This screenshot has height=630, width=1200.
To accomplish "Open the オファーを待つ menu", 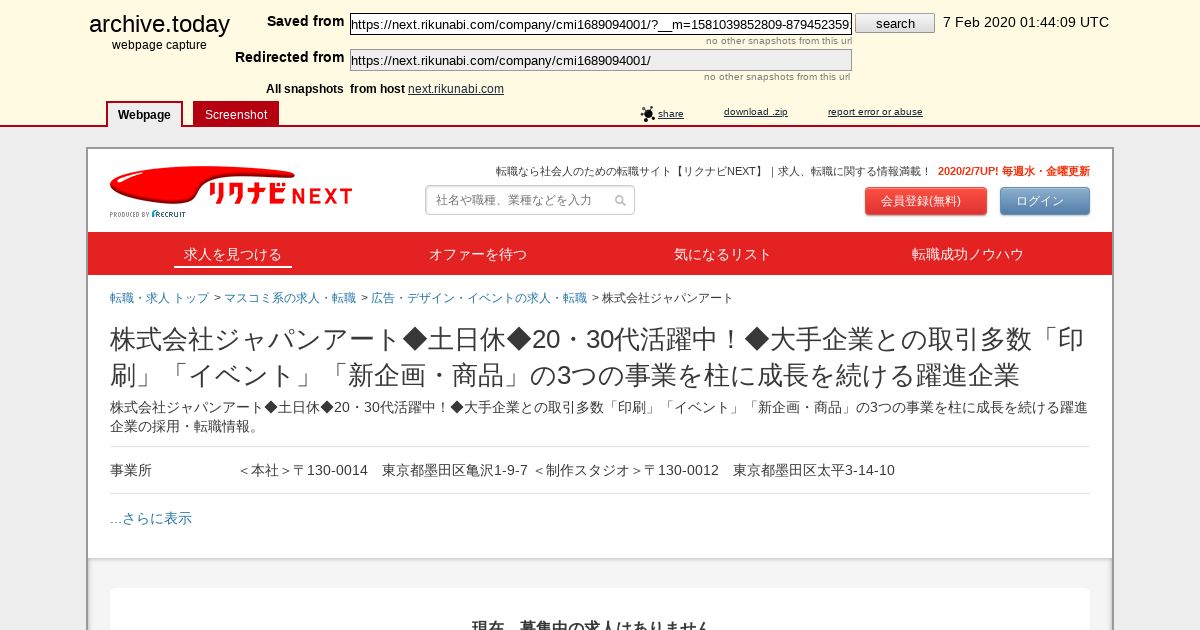I will pyautogui.click(x=478, y=254).
